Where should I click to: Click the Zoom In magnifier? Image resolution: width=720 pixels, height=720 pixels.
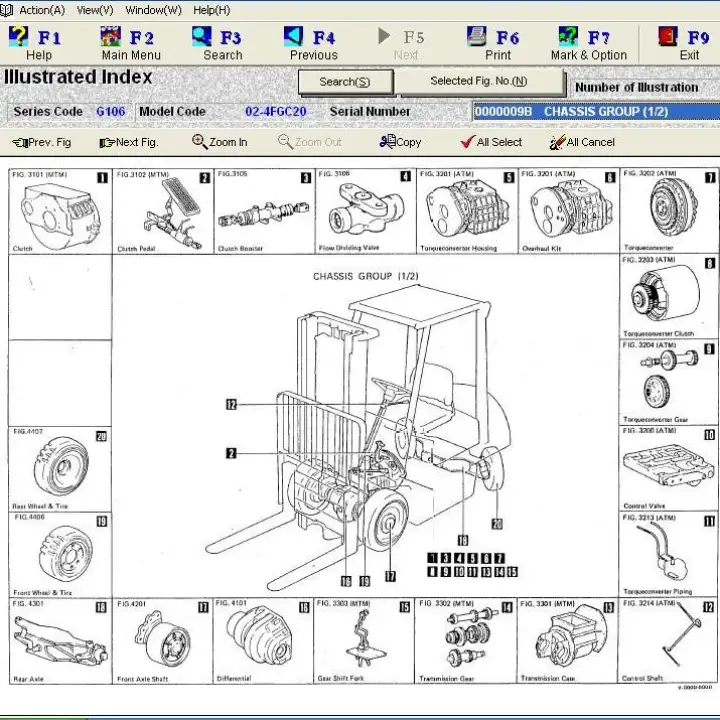tap(200, 141)
